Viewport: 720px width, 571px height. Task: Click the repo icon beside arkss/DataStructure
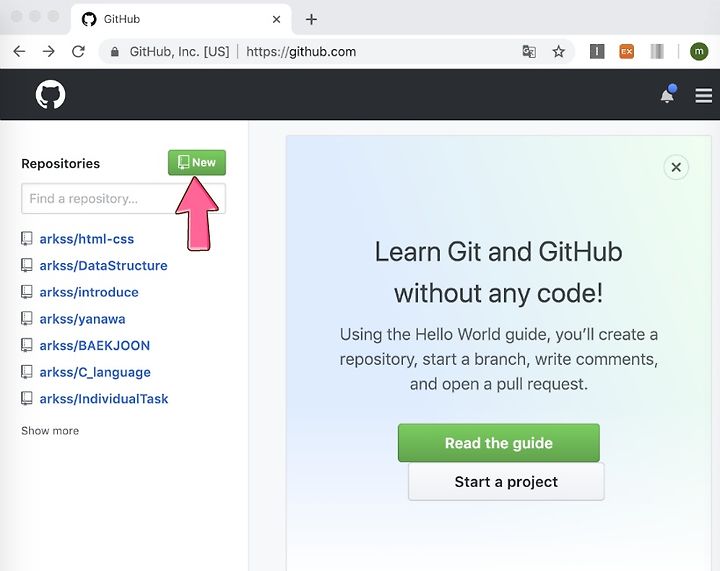click(x=27, y=265)
